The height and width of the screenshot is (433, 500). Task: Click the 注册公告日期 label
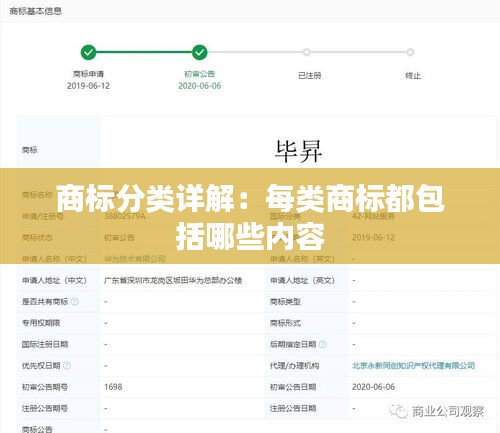click(x=293, y=408)
